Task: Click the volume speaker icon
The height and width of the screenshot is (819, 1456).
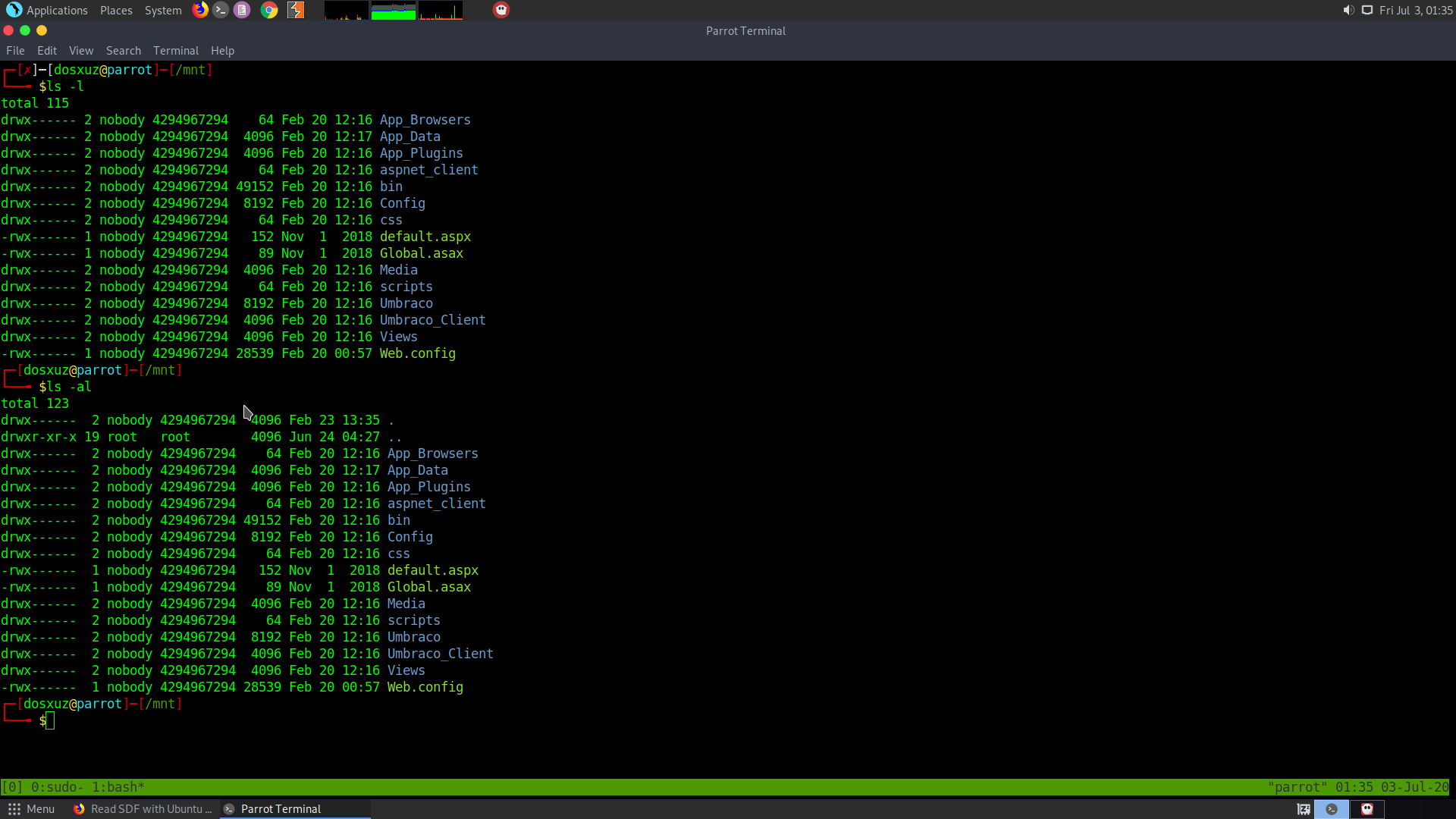Action: tap(1348, 10)
